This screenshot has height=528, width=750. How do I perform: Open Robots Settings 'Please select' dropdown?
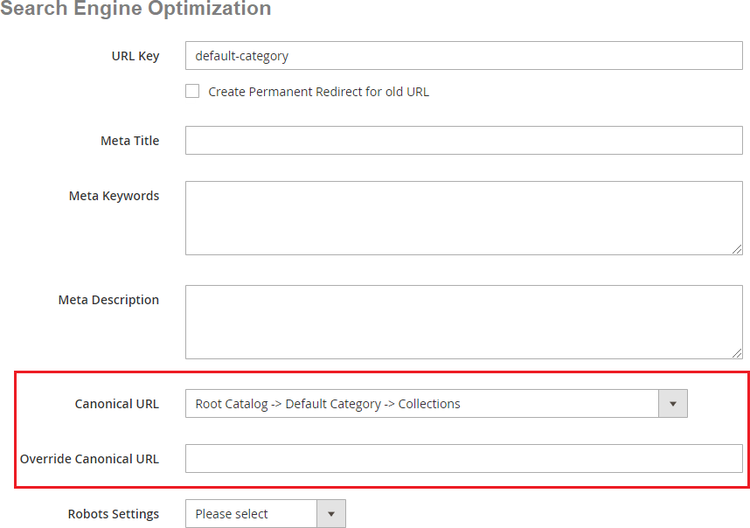point(251,514)
